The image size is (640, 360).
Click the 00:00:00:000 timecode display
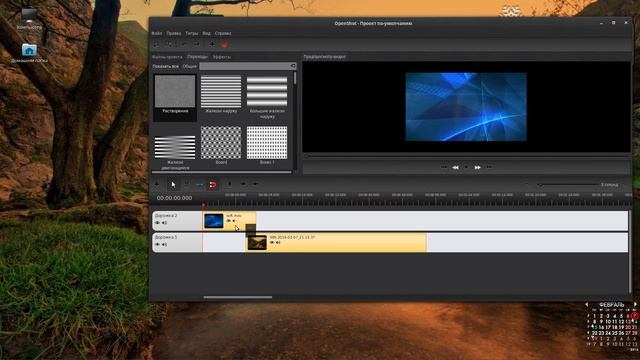click(174, 198)
